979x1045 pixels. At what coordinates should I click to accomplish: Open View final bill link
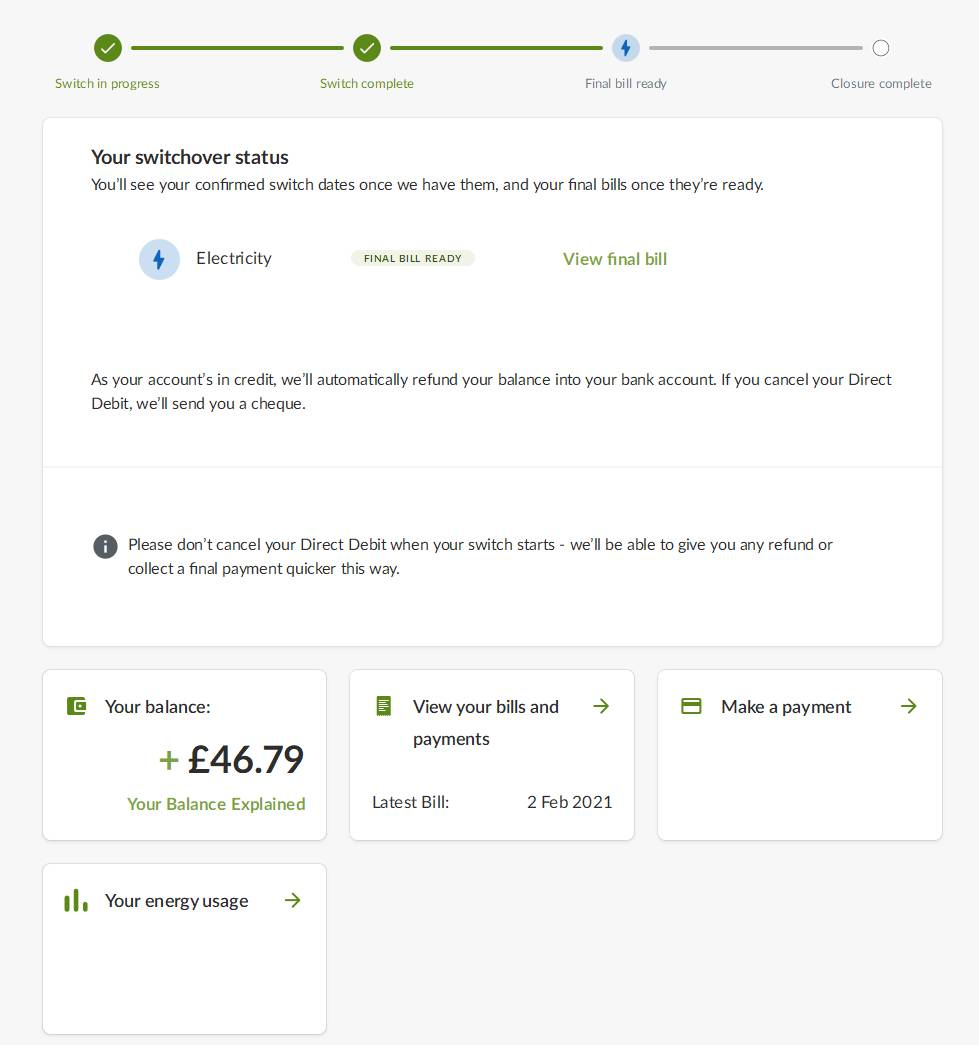pyautogui.click(x=614, y=259)
